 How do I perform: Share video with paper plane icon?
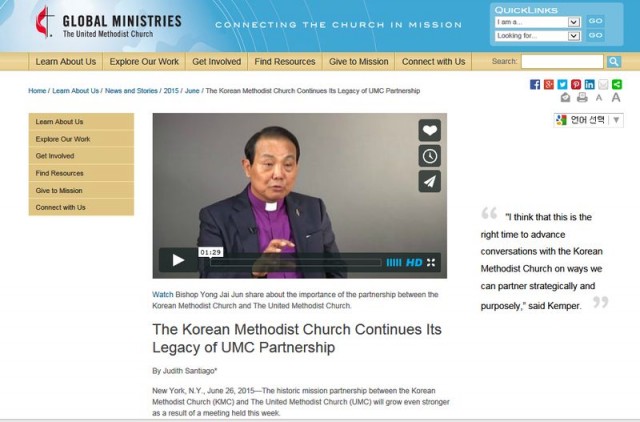[x=429, y=181]
